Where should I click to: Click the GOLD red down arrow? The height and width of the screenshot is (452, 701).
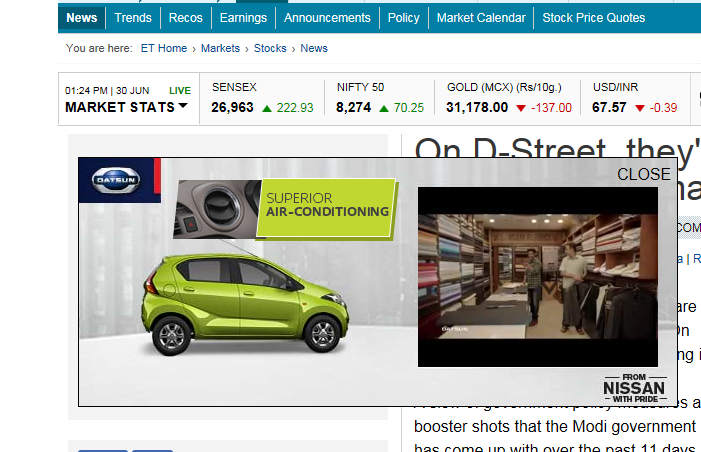[521, 108]
